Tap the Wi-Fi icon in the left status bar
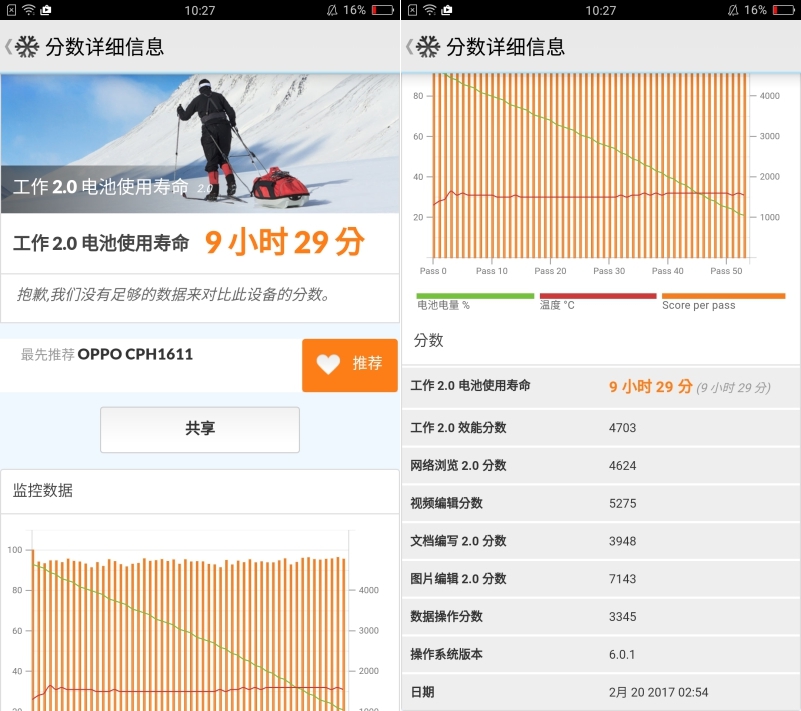Image resolution: width=801 pixels, height=711 pixels. point(29,10)
